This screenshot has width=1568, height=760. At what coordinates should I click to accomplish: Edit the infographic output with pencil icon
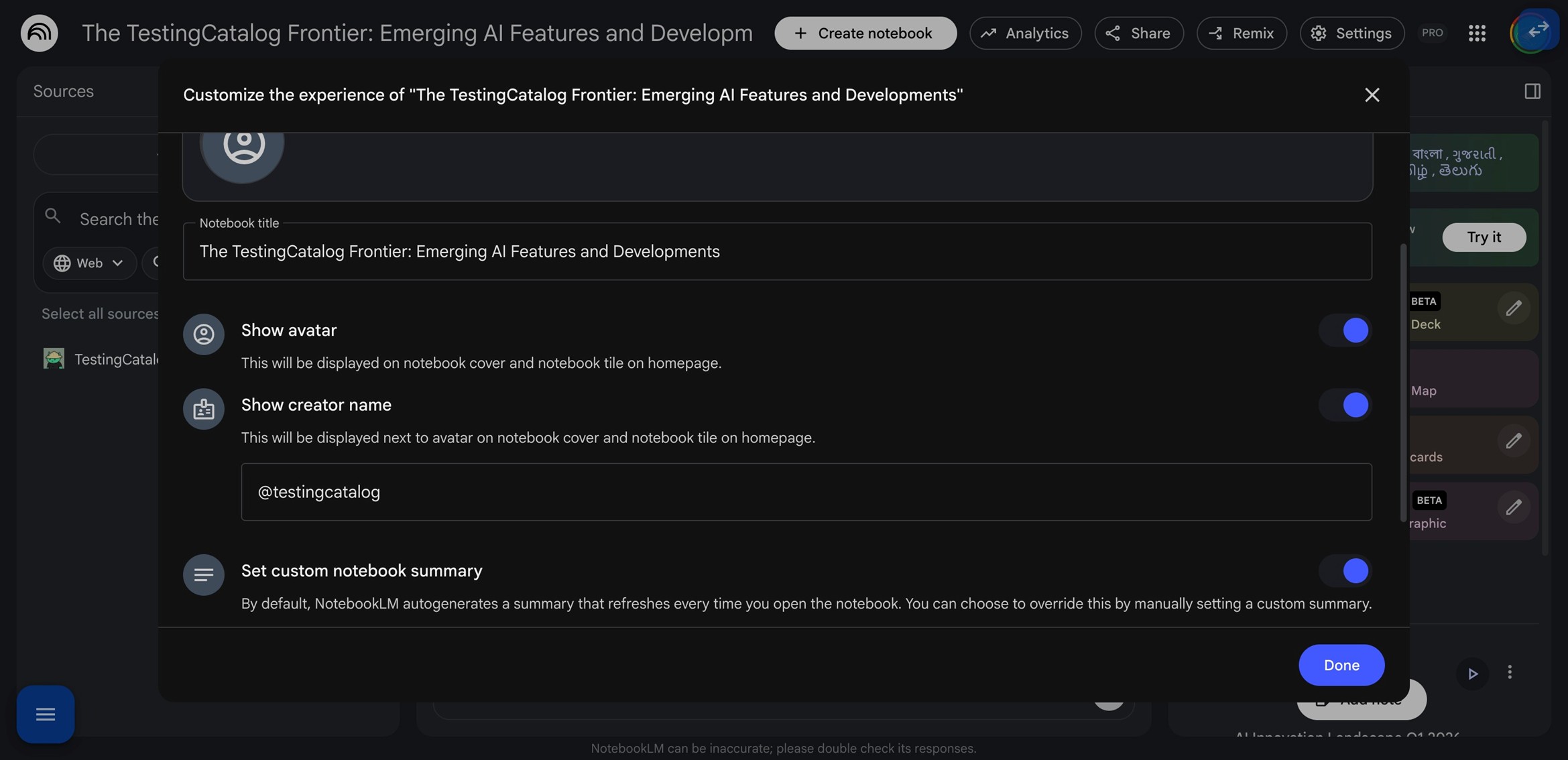tap(1514, 507)
